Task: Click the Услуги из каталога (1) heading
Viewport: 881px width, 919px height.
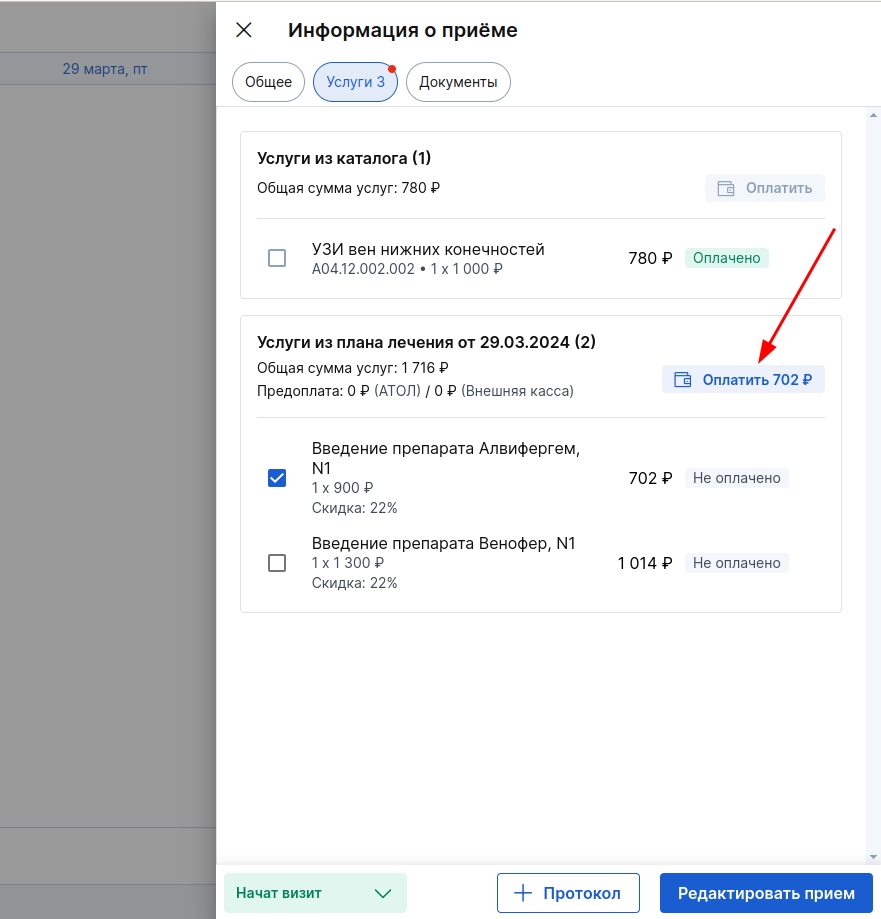Action: 344,158
